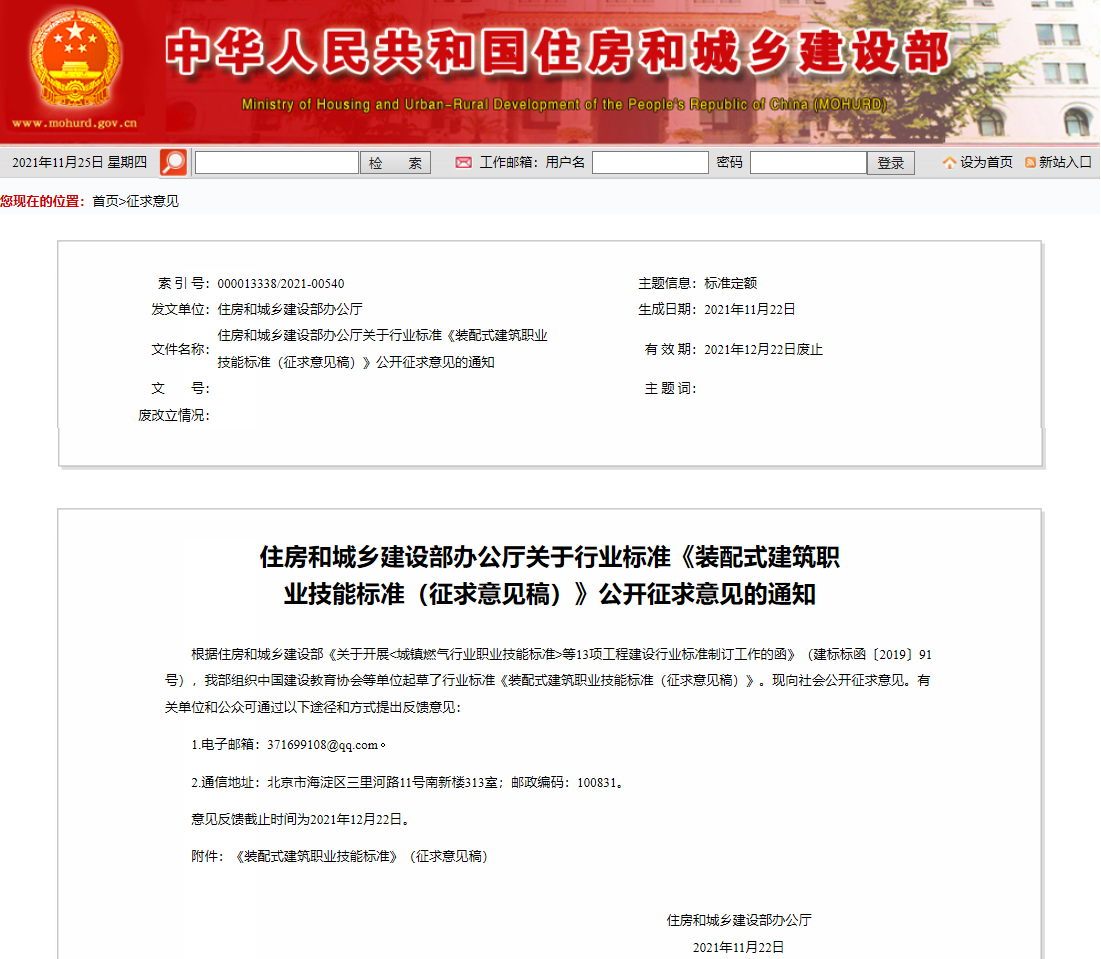This screenshot has height=959, width=1101.
Task: Click the RSS icon beside 新站入口
Action: 1030,163
